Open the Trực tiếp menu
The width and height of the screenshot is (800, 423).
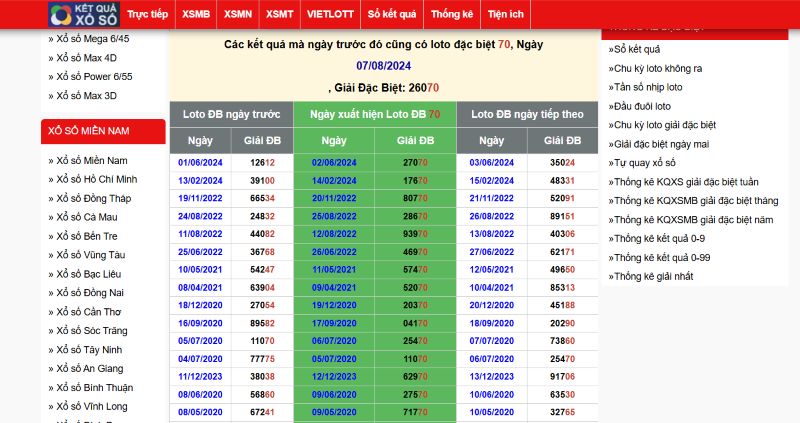point(148,15)
